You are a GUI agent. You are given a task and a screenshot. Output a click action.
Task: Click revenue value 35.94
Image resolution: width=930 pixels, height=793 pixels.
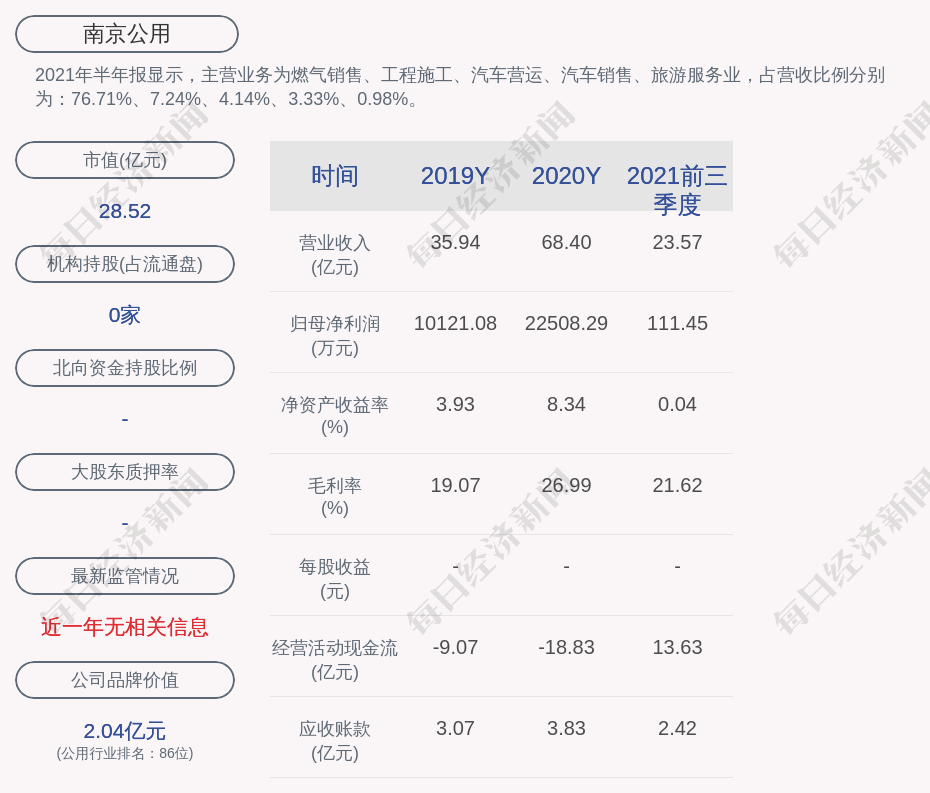455,243
